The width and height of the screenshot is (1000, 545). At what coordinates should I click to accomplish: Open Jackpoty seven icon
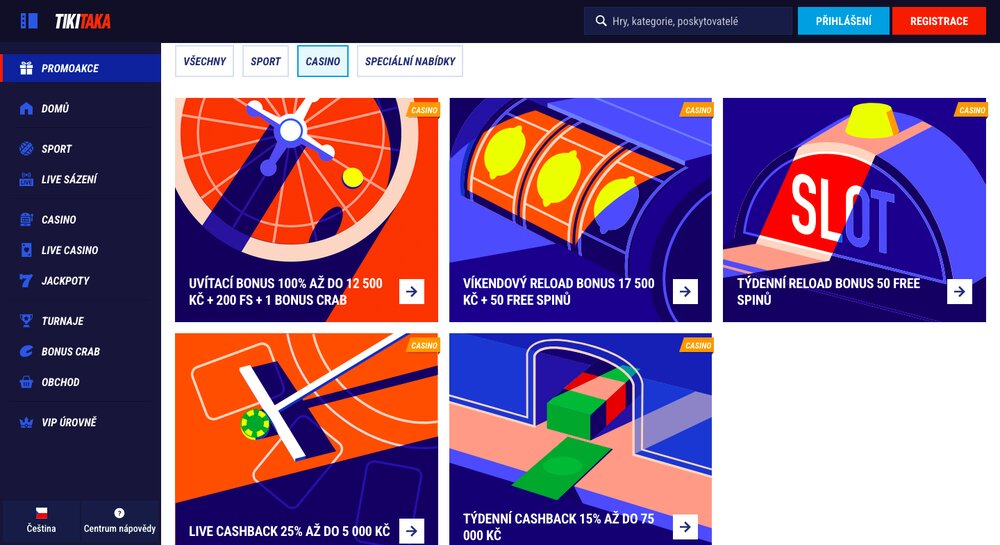(x=26, y=280)
